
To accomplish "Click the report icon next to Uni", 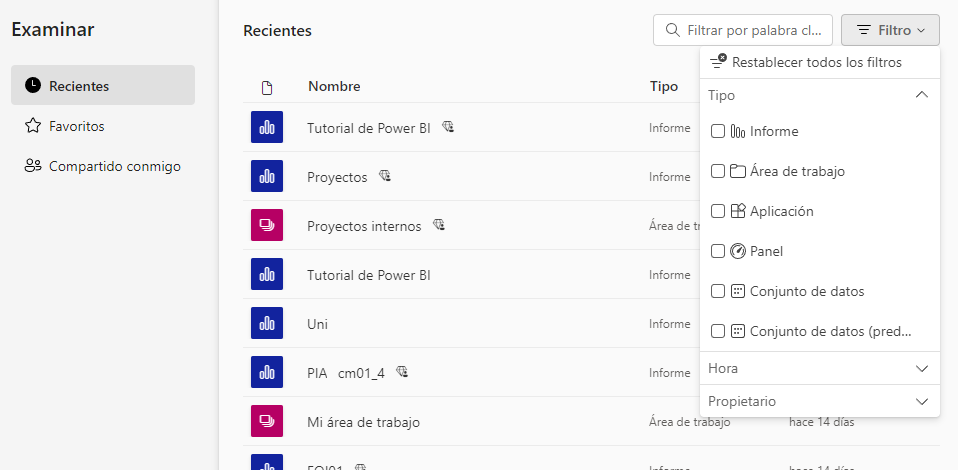I will click(x=267, y=324).
